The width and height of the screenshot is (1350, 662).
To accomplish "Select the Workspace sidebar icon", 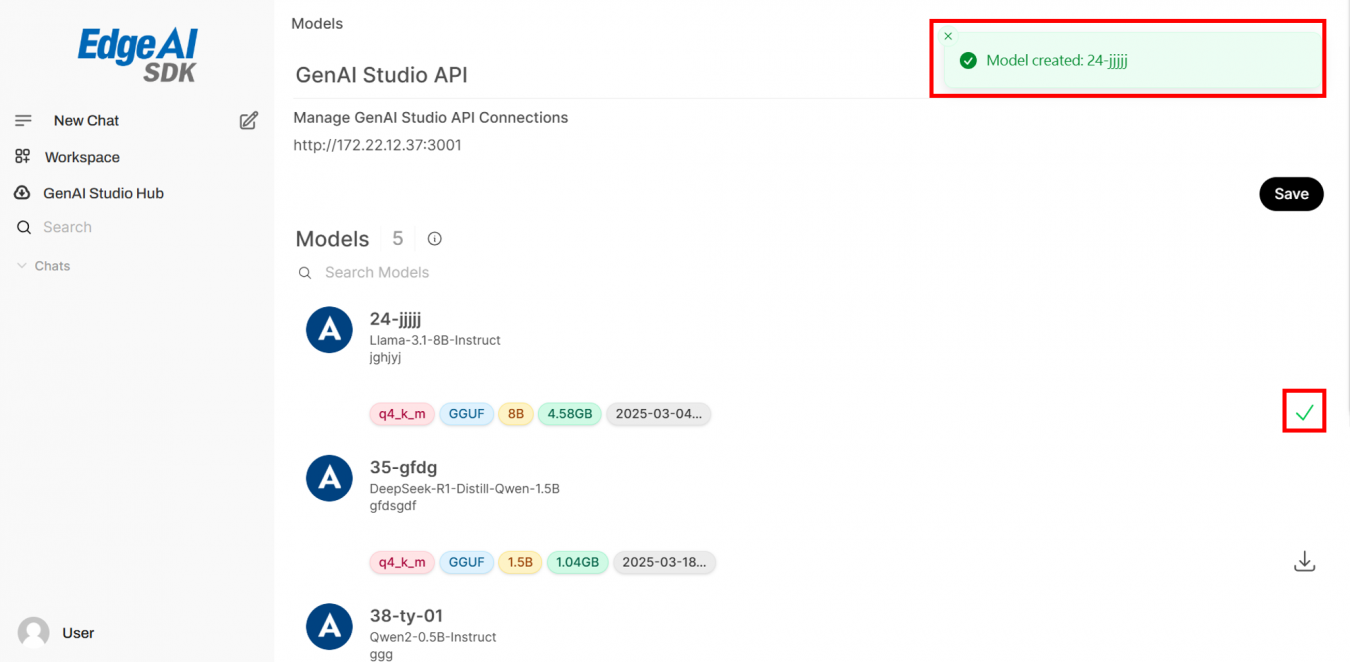I will point(23,156).
